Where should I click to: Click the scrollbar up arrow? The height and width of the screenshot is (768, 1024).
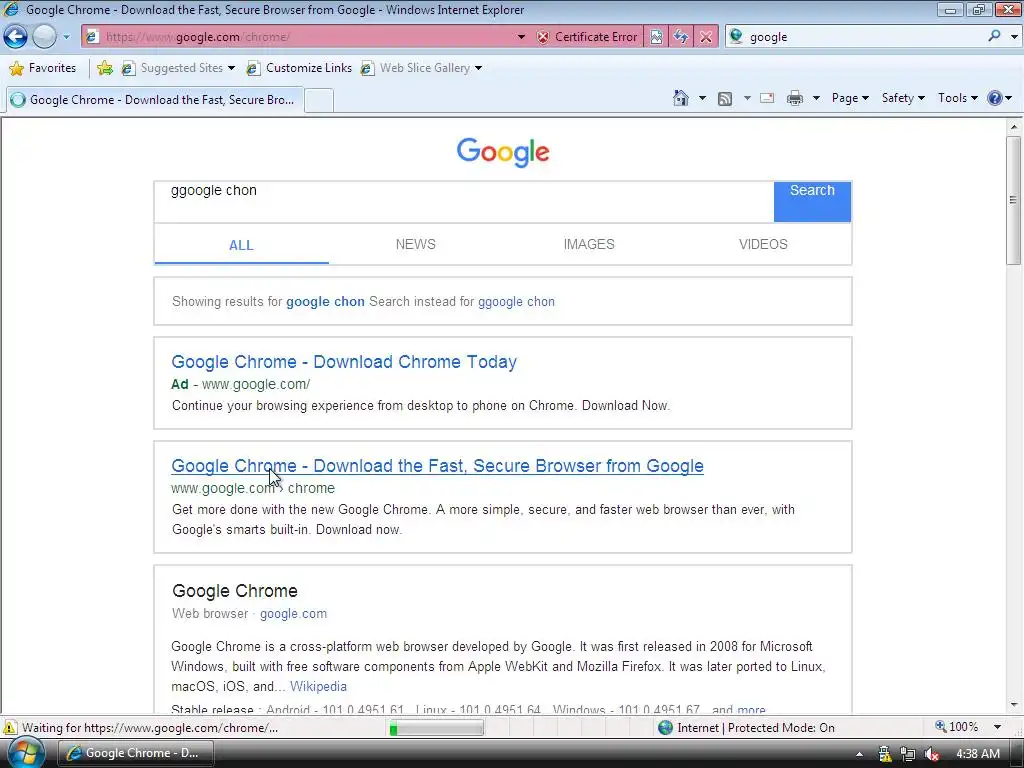[1014, 127]
